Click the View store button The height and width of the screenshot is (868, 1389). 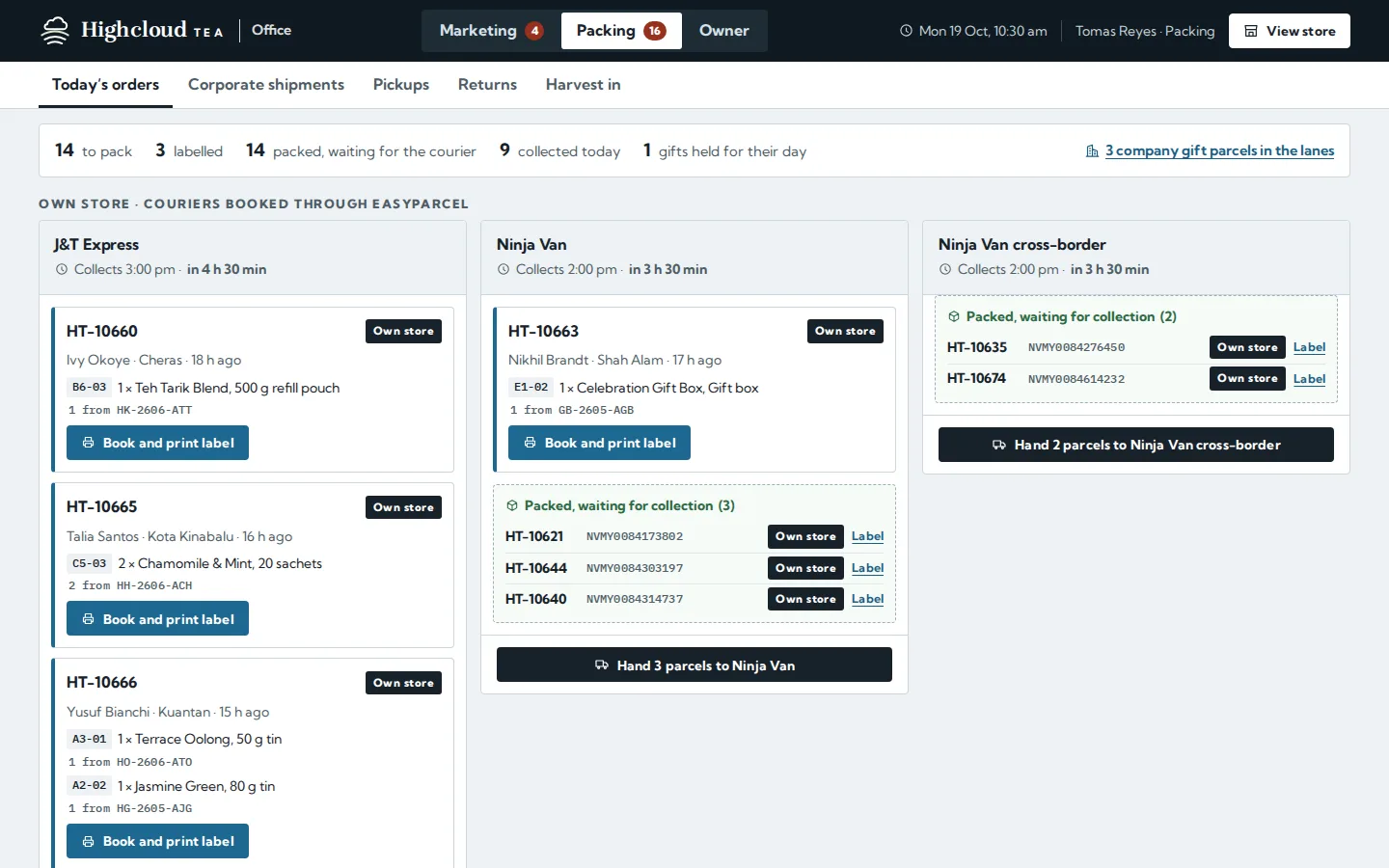point(1290,31)
